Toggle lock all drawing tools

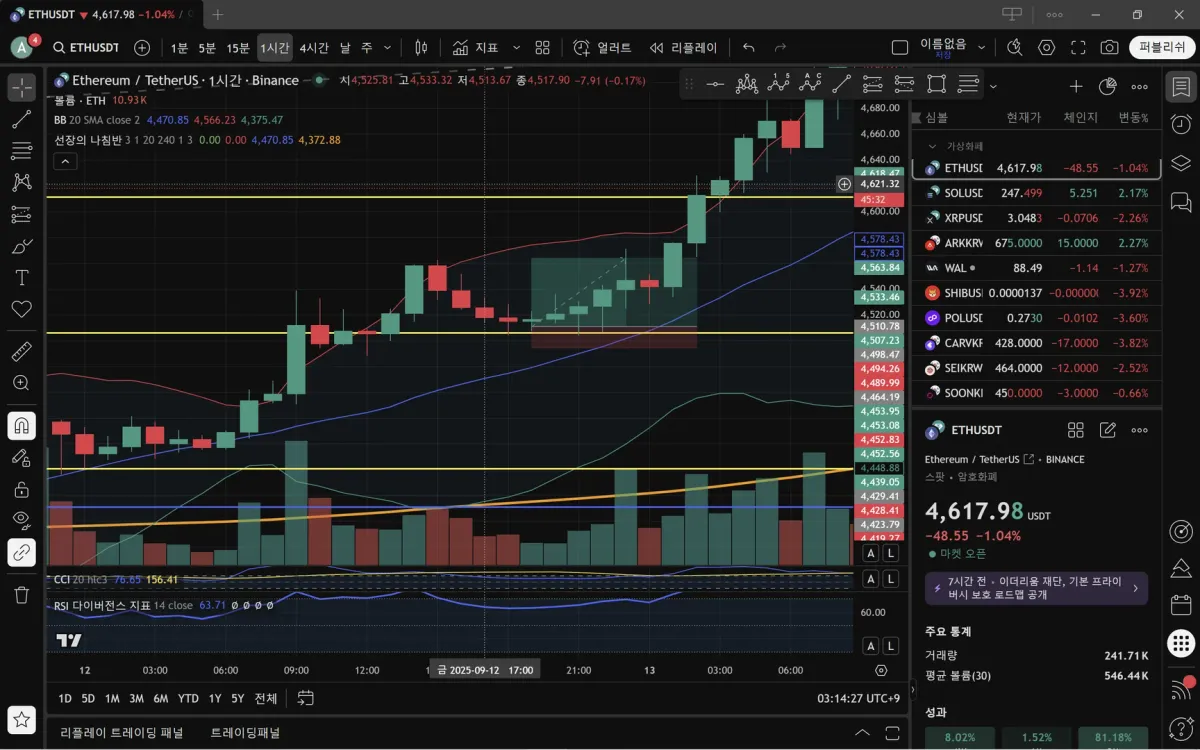21,489
